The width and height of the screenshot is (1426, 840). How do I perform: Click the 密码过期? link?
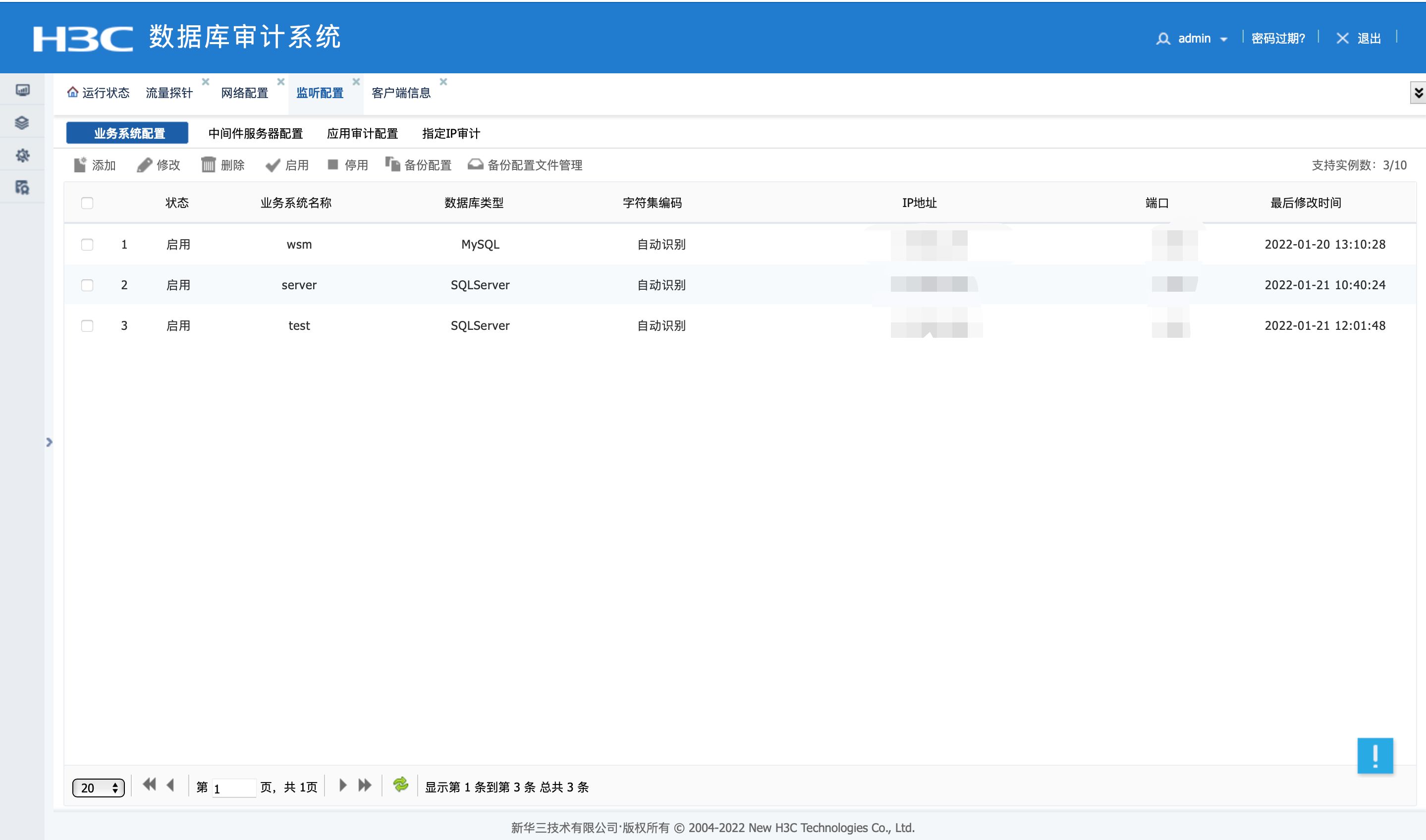[1278, 39]
